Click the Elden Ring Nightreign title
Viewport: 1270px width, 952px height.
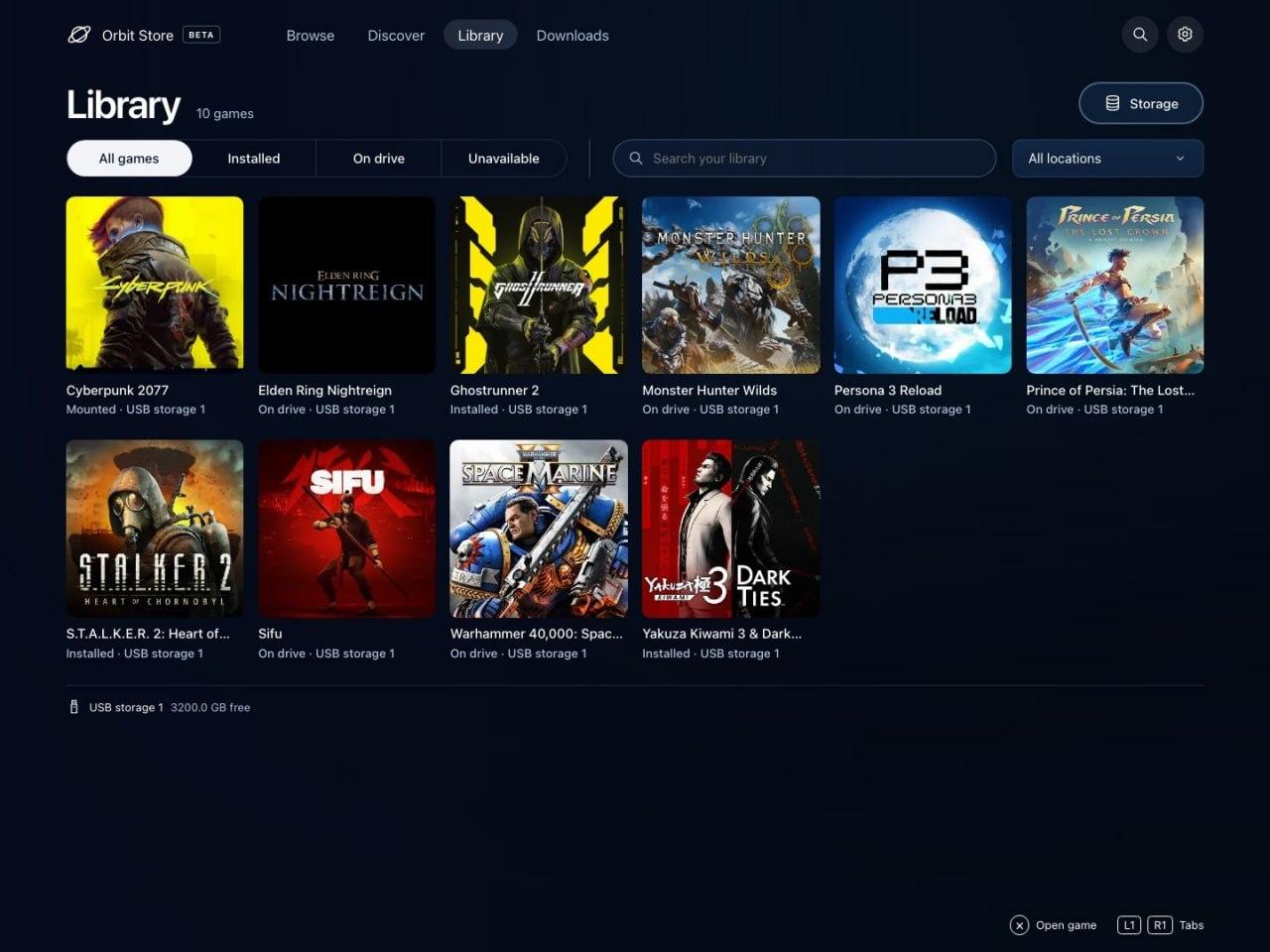[x=324, y=391]
